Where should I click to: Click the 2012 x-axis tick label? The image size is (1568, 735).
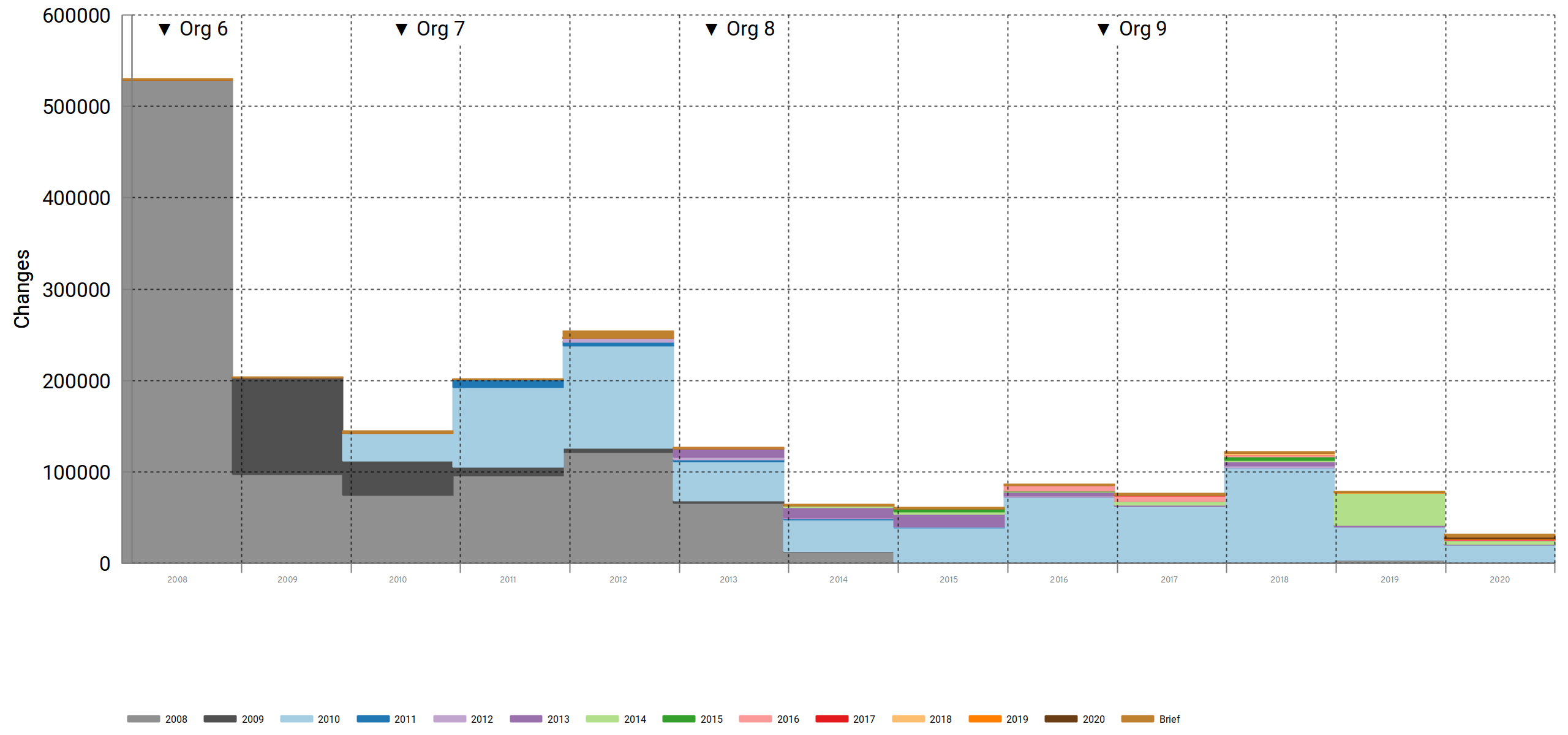[x=618, y=579]
